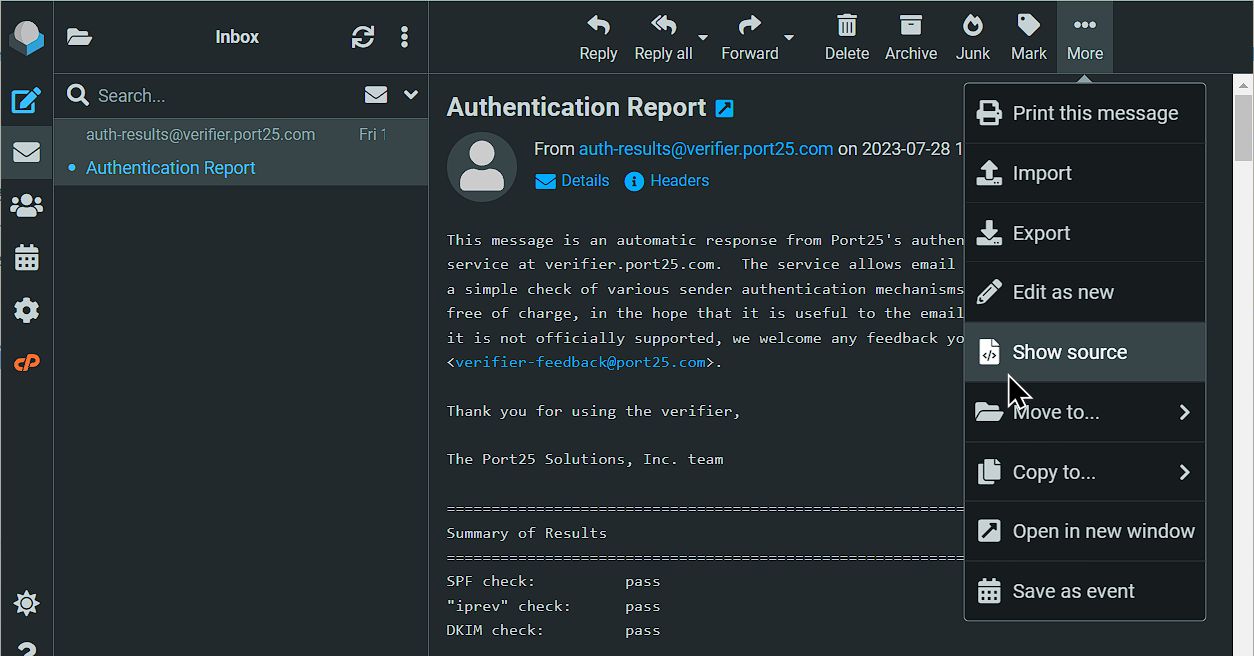Click the Save as event calendar icon

pyautogui.click(x=989, y=591)
